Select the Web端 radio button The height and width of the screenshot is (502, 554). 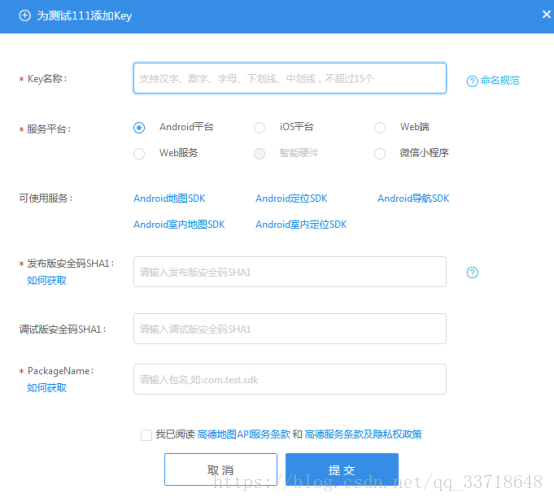pyautogui.click(x=380, y=128)
